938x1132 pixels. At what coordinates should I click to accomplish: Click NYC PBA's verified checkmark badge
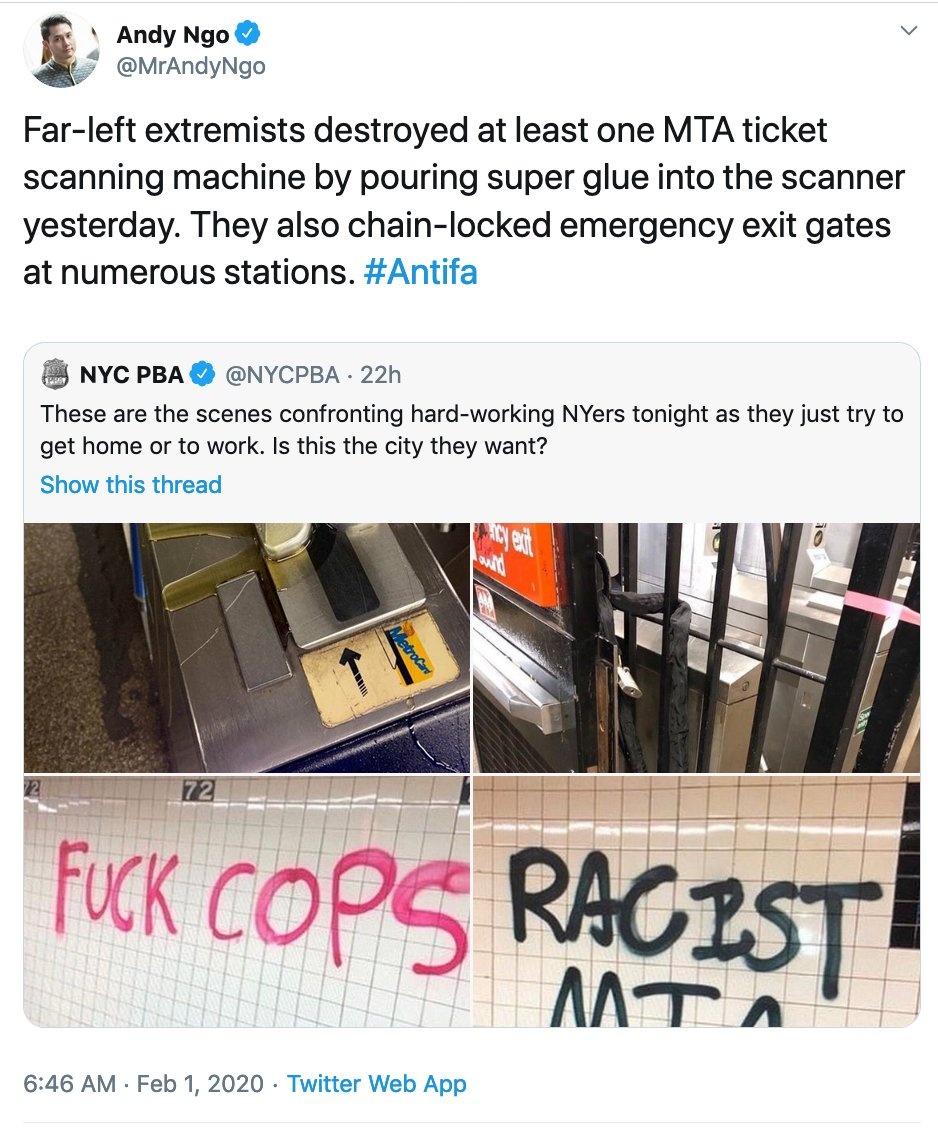(x=202, y=374)
